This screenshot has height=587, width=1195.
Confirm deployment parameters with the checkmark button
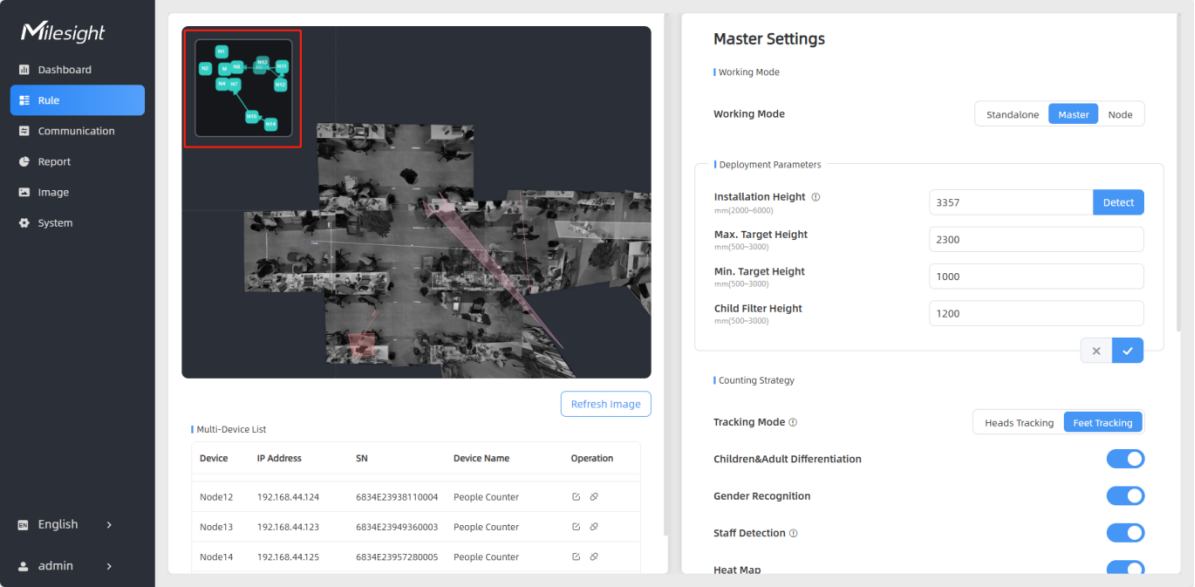coord(1127,351)
